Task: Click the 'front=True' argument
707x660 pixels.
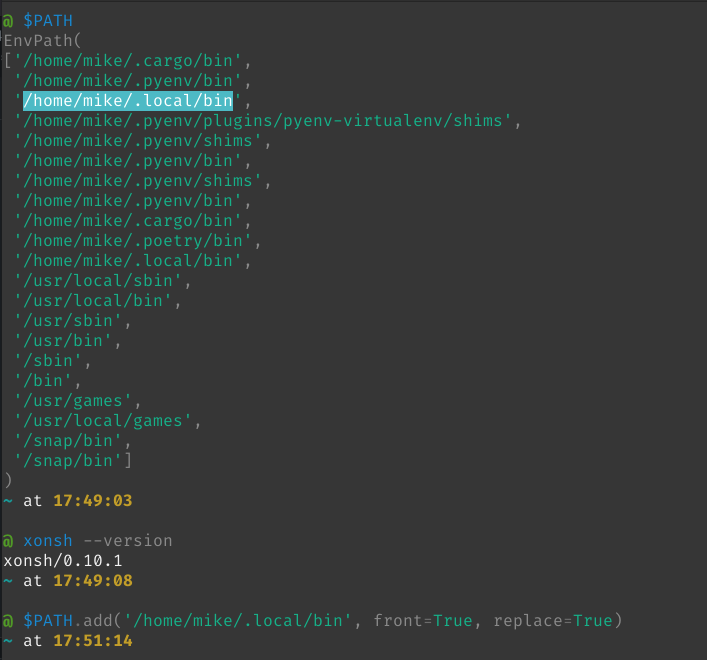Action: tap(423, 621)
